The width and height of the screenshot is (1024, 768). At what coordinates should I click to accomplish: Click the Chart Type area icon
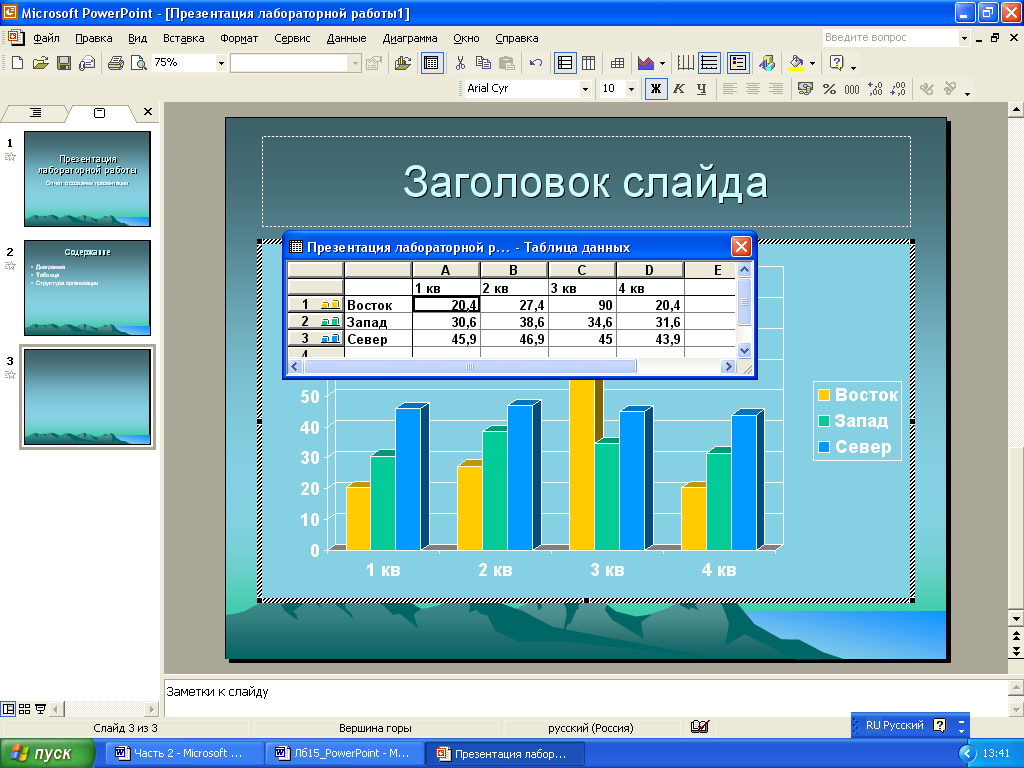[x=646, y=63]
